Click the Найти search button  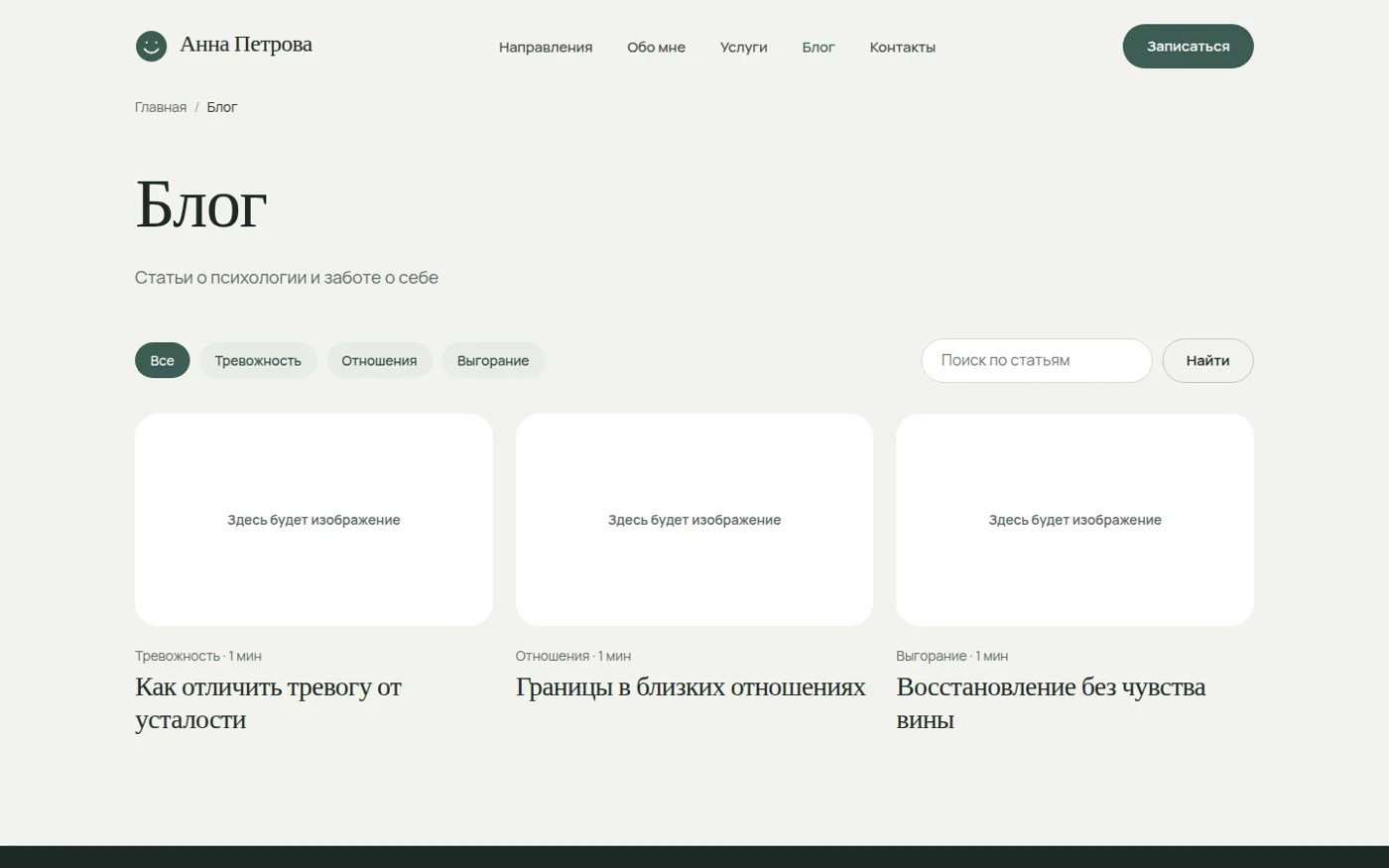click(x=1207, y=361)
